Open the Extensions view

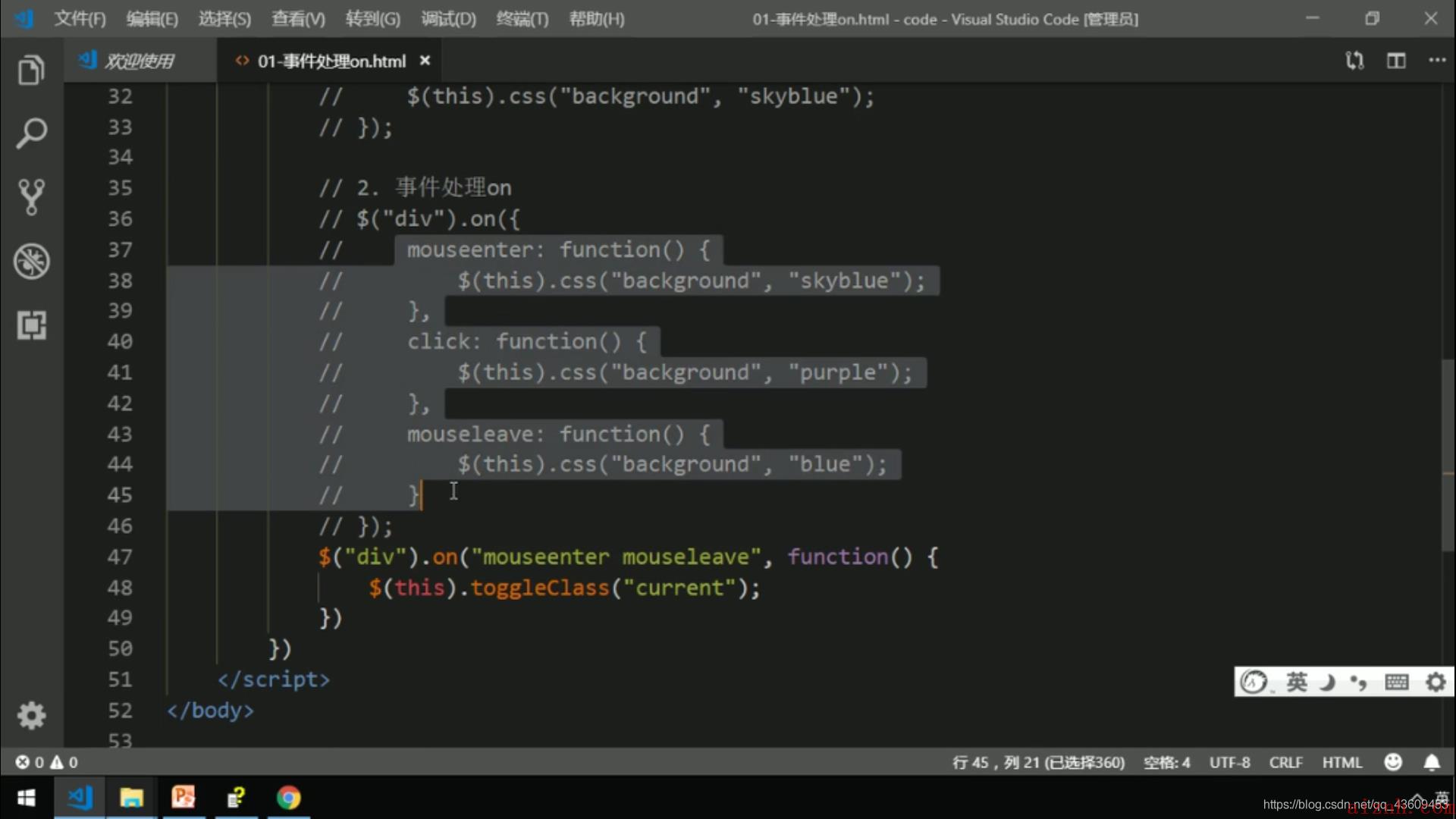pos(31,325)
